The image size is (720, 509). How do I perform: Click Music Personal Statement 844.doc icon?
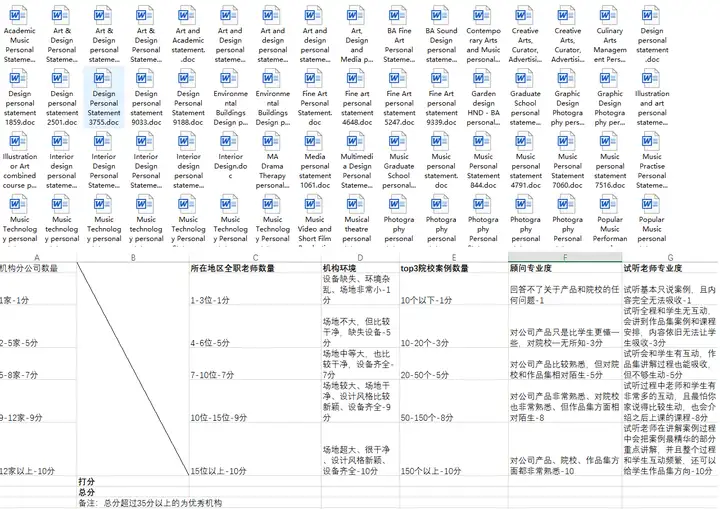pos(483,161)
